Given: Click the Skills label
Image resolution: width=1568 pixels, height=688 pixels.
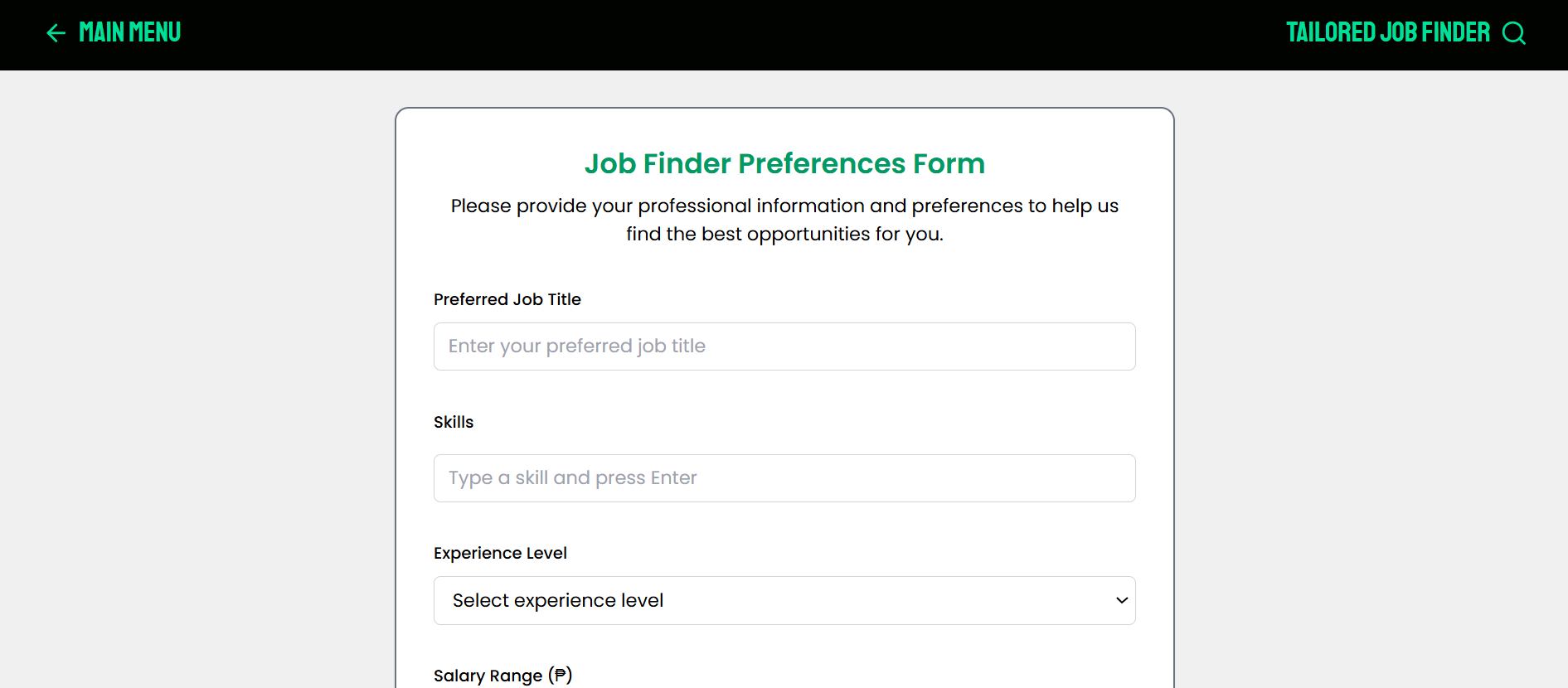Looking at the screenshot, I should (454, 422).
